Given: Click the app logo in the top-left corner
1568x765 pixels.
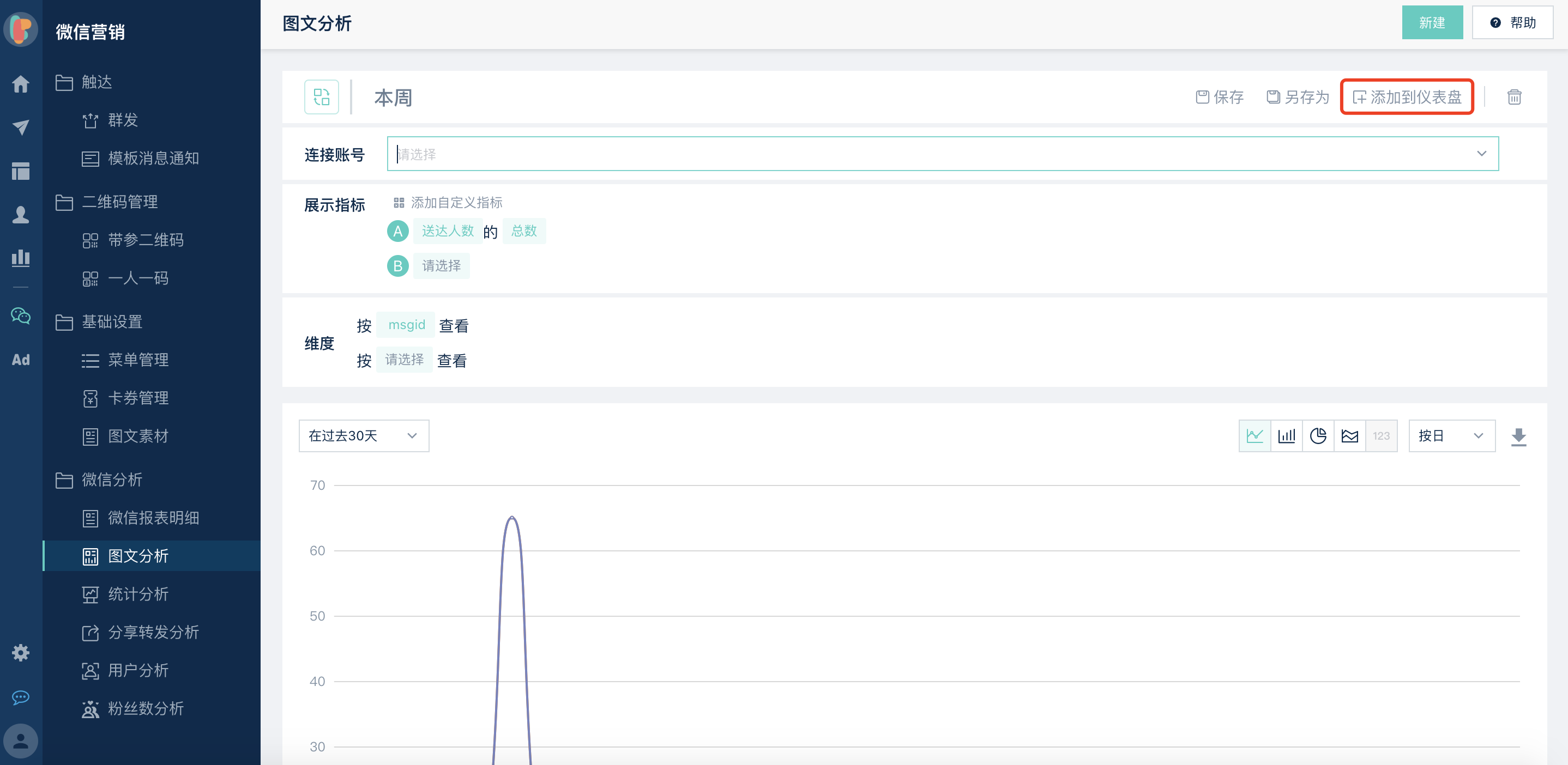Looking at the screenshot, I should (x=21, y=28).
